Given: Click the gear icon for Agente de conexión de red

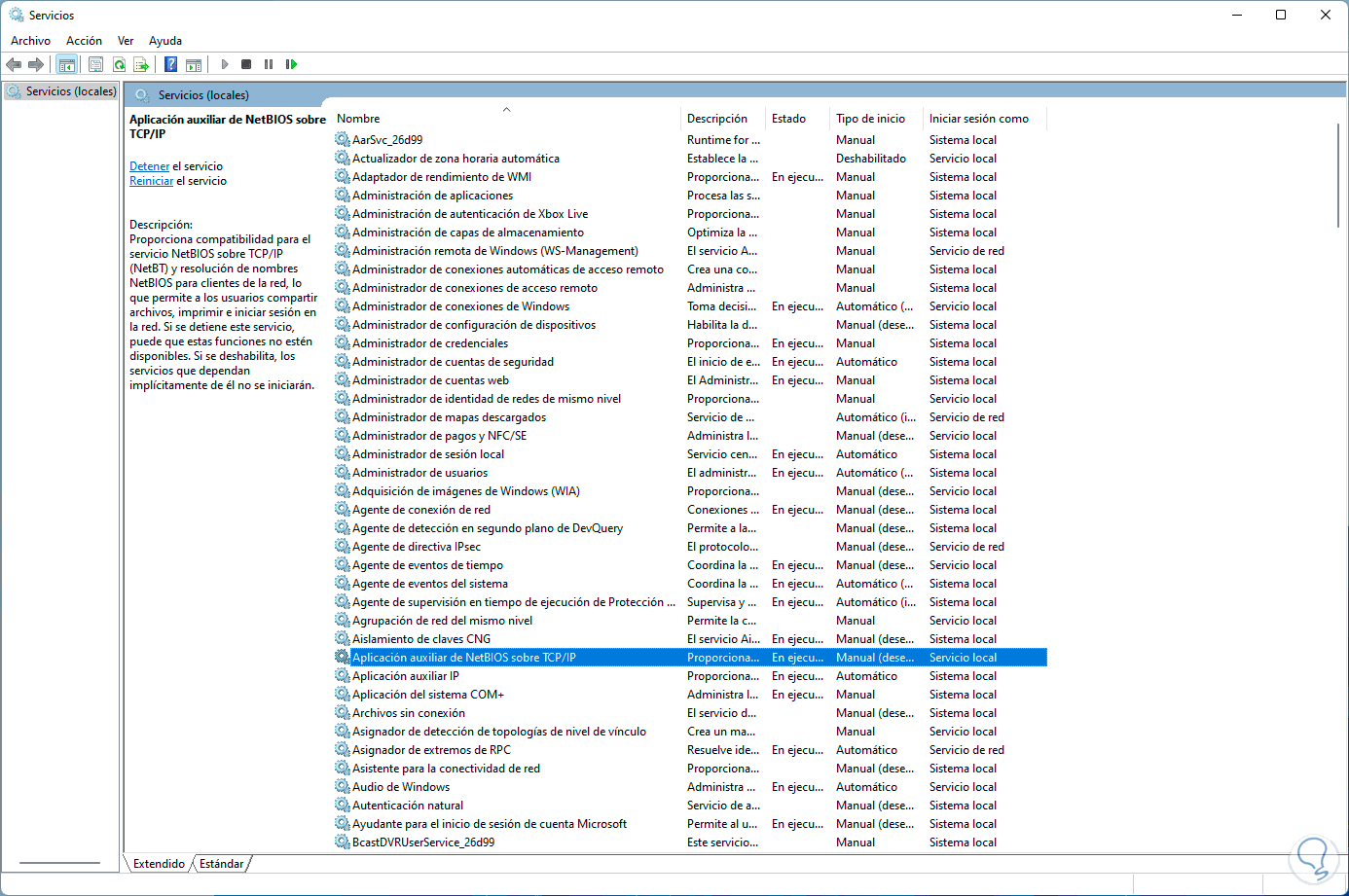Looking at the screenshot, I should pyautogui.click(x=343, y=510).
